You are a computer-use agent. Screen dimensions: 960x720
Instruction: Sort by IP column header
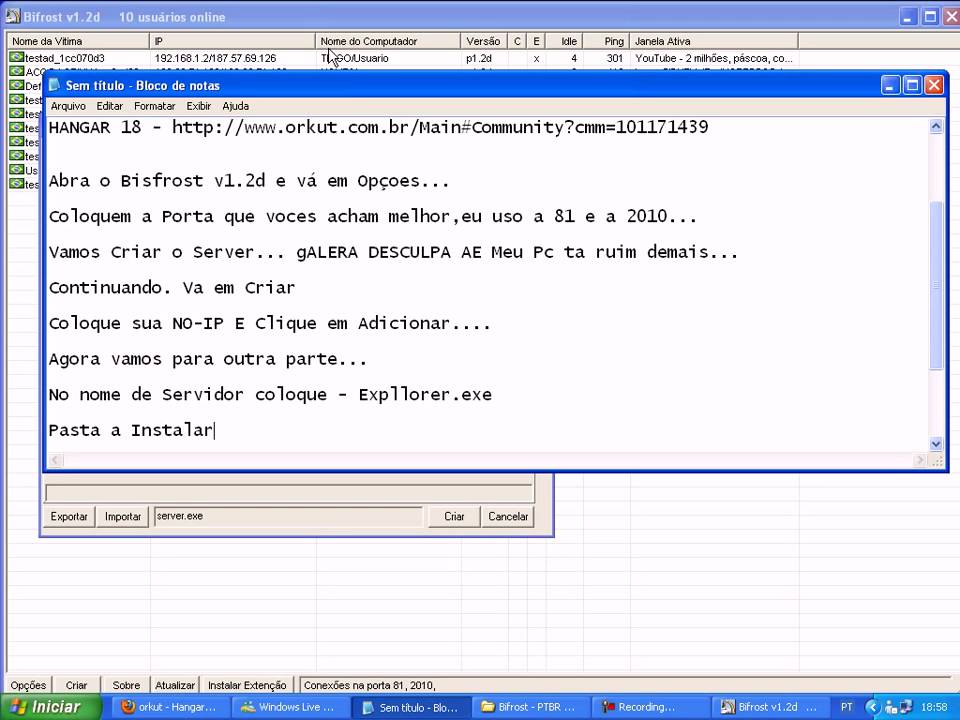point(232,41)
